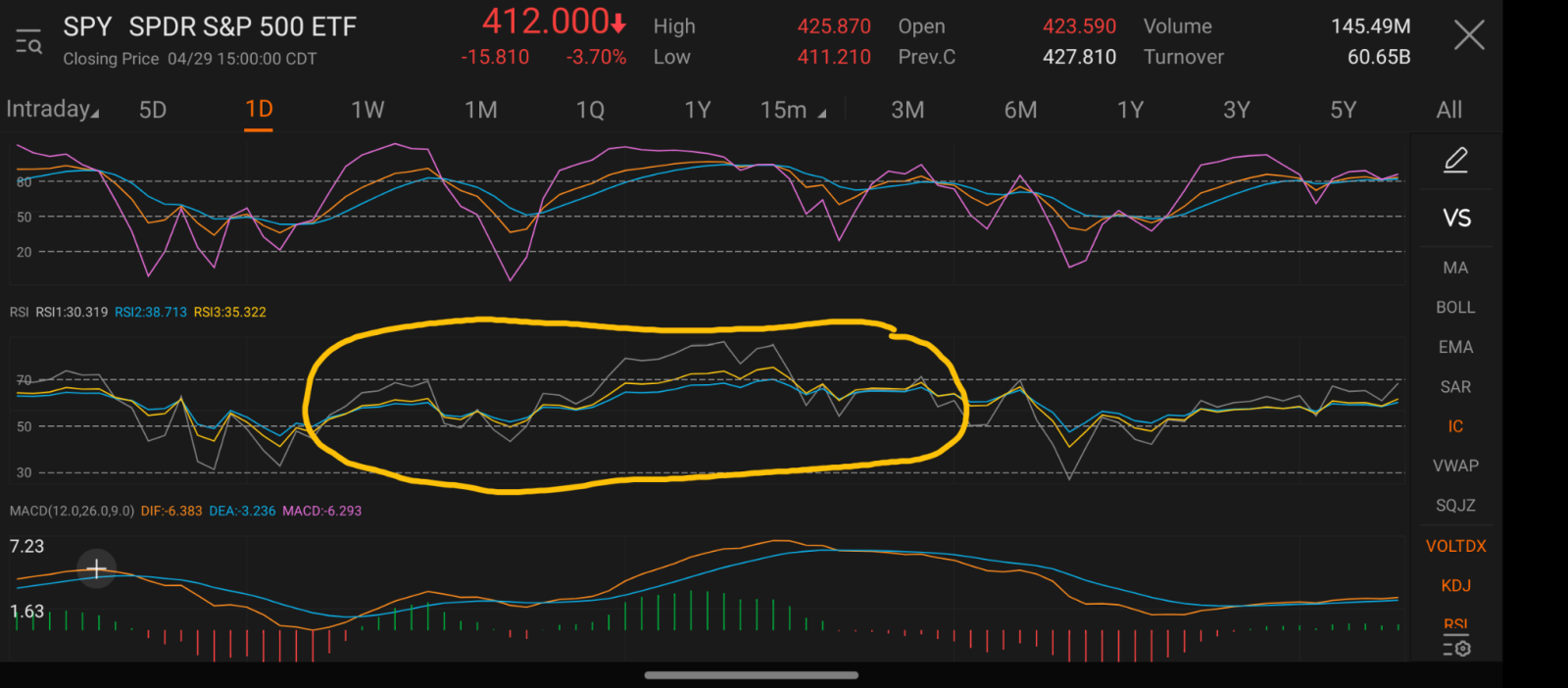The height and width of the screenshot is (688, 1568).
Task: Toggle the SAR indicator
Action: [x=1455, y=387]
